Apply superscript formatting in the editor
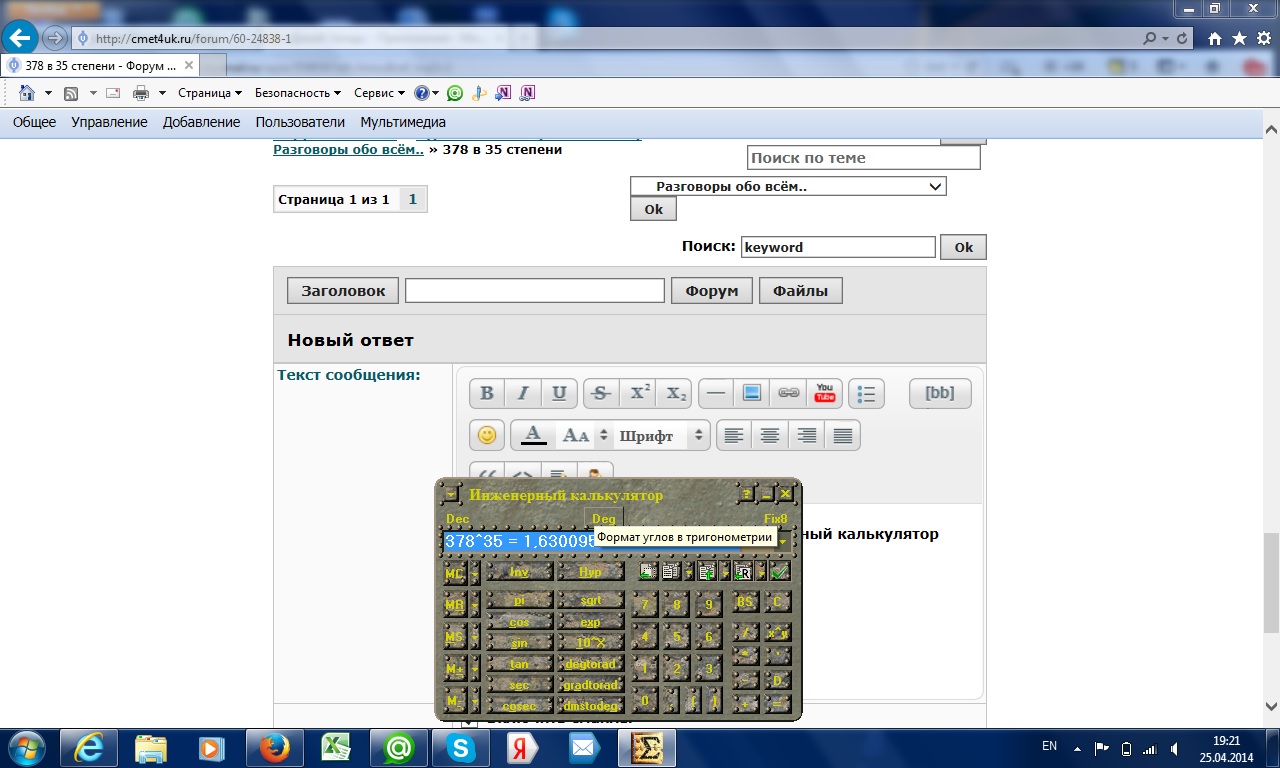Image resolution: width=1280 pixels, height=768 pixels. pos(640,394)
